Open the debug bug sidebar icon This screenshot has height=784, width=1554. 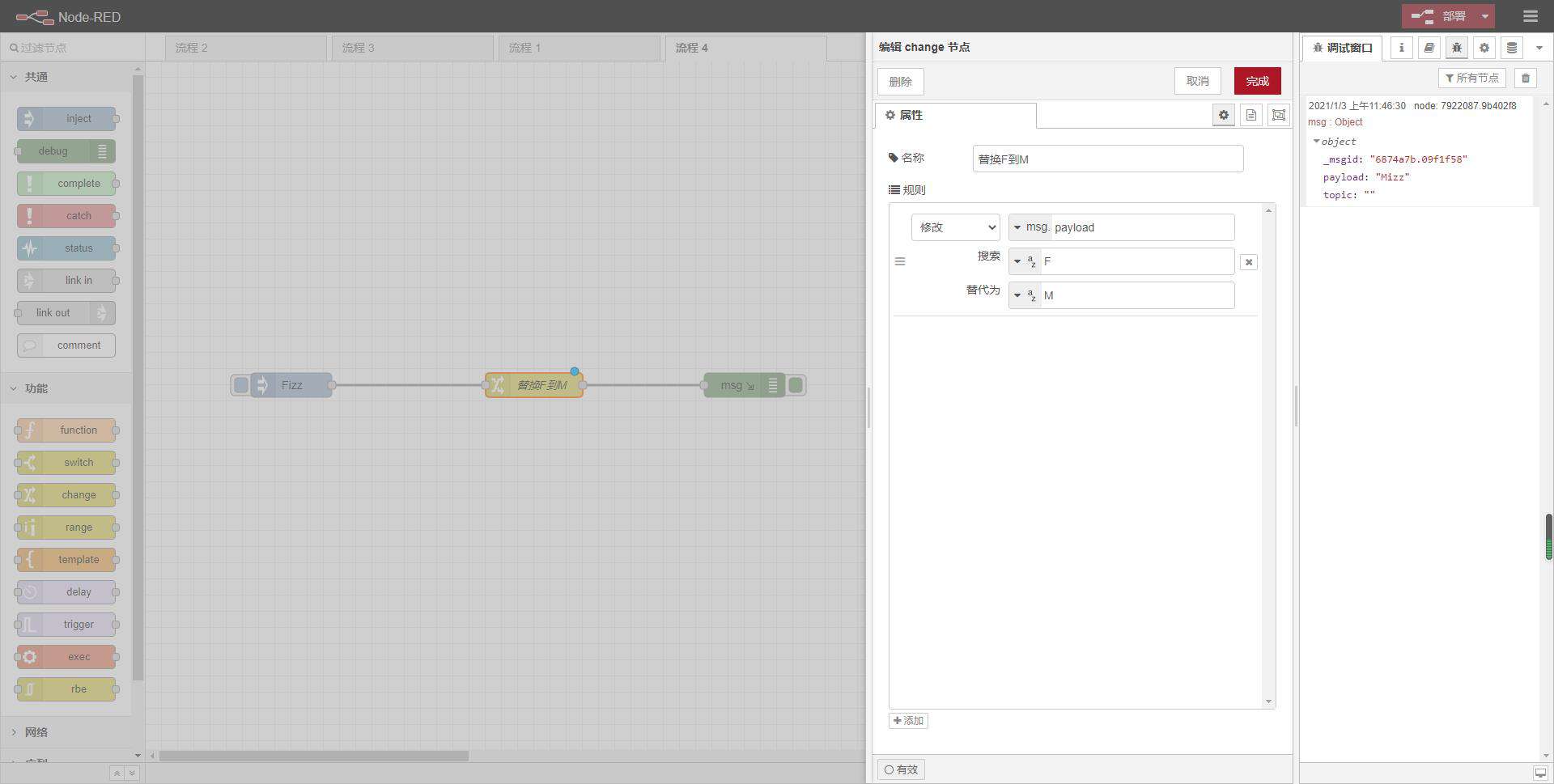1456,48
